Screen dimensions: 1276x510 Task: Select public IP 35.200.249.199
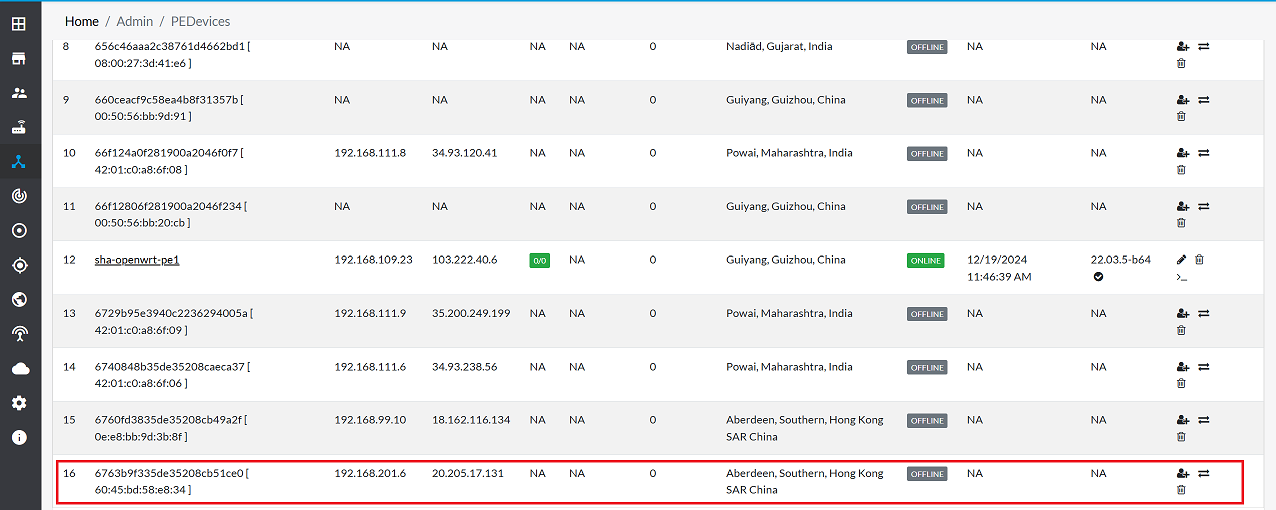(x=471, y=313)
